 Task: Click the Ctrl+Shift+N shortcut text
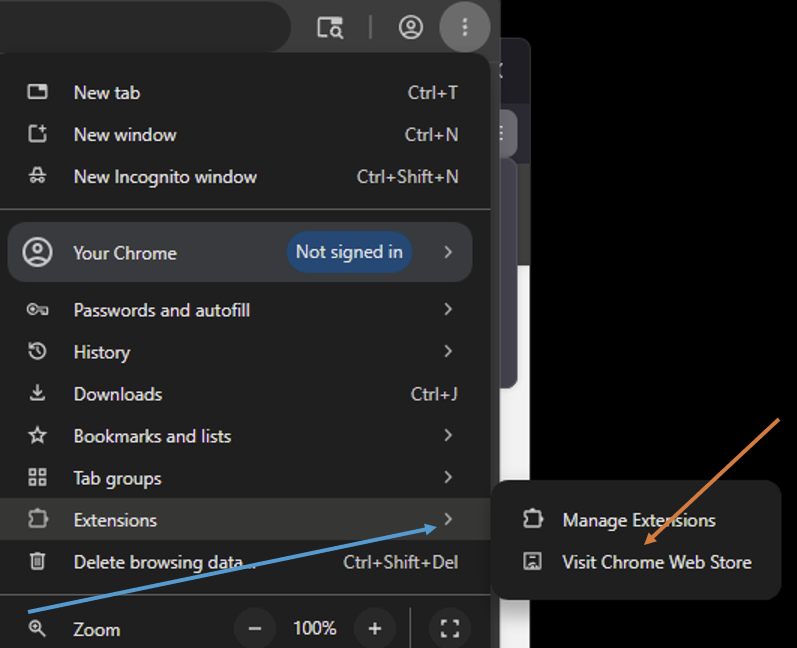pos(408,176)
